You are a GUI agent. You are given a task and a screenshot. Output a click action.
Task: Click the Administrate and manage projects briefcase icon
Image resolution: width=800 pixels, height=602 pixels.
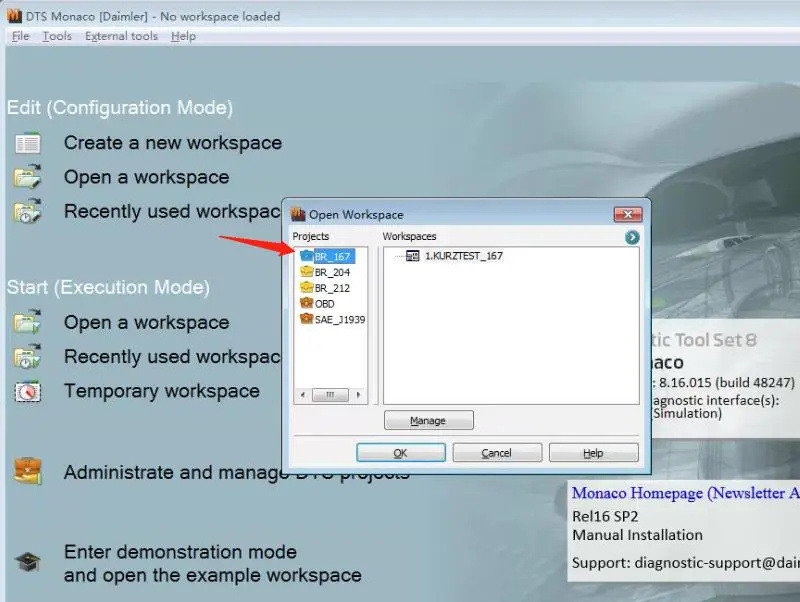coord(27,471)
